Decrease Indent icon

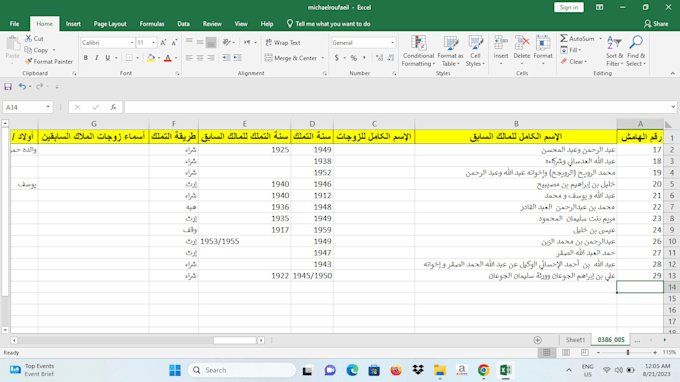226,58
